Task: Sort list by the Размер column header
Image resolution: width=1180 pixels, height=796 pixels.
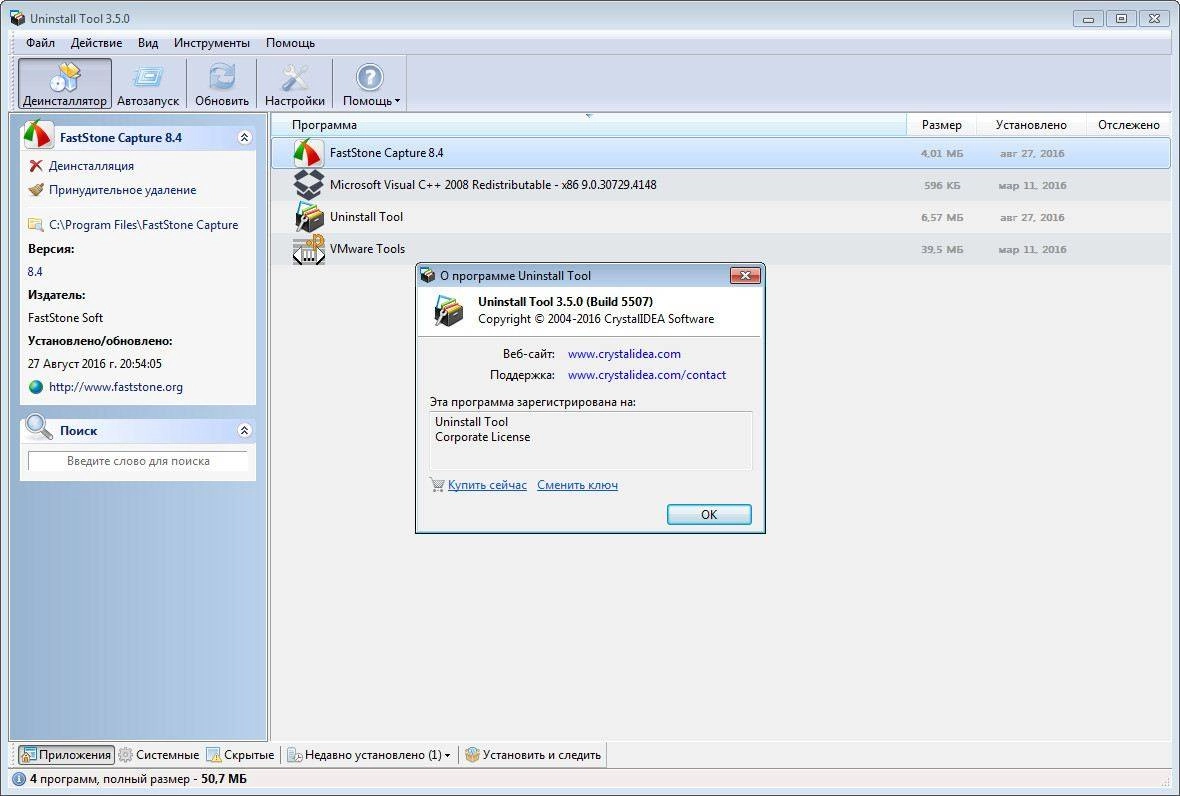Action: (x=941, y=125)
